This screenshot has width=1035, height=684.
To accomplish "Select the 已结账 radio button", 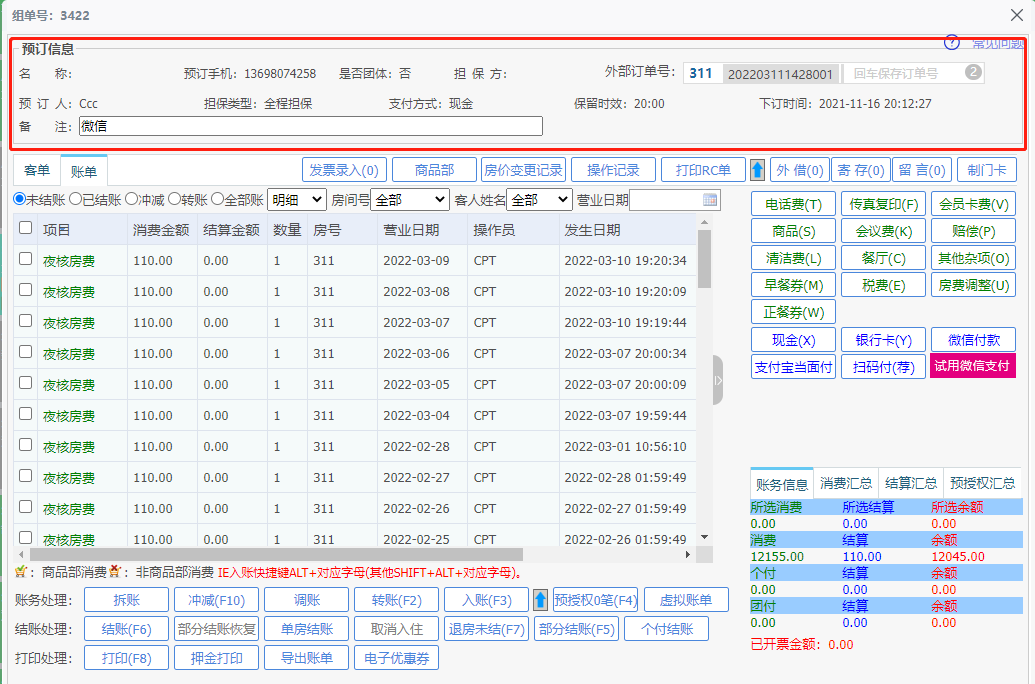I will (x=75, y=199).
